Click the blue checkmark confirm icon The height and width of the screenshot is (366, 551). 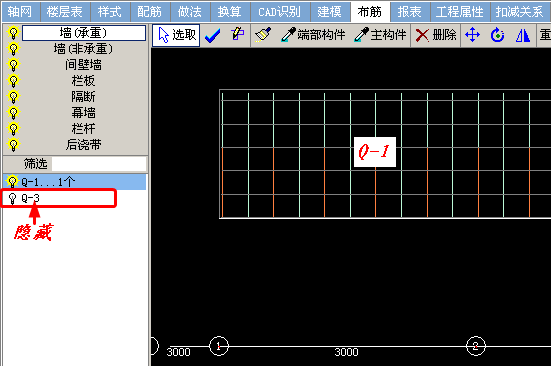click(213, 35)
